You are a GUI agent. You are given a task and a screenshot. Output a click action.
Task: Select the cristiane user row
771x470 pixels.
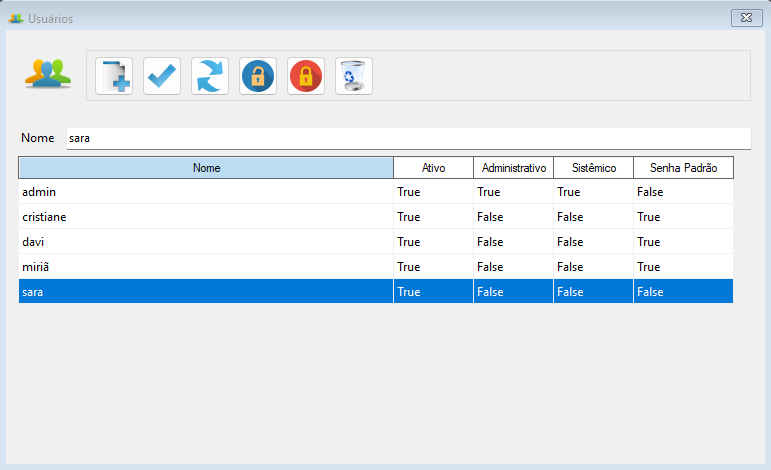tap(205, 217)
